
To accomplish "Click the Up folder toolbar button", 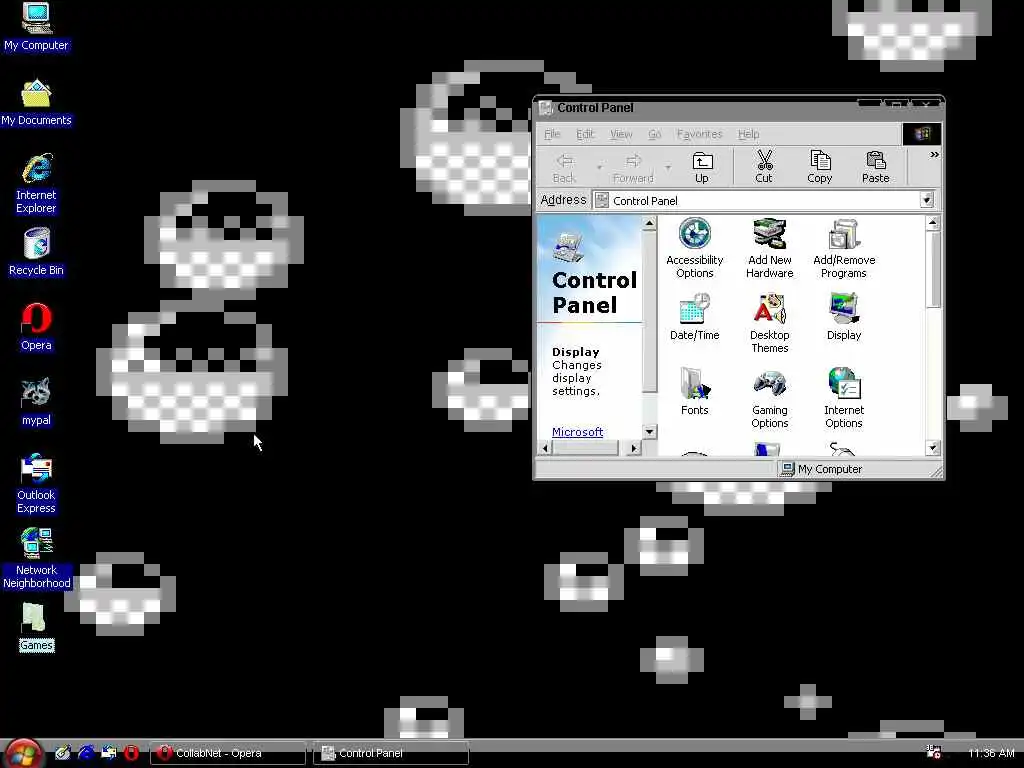I will 702,167.
